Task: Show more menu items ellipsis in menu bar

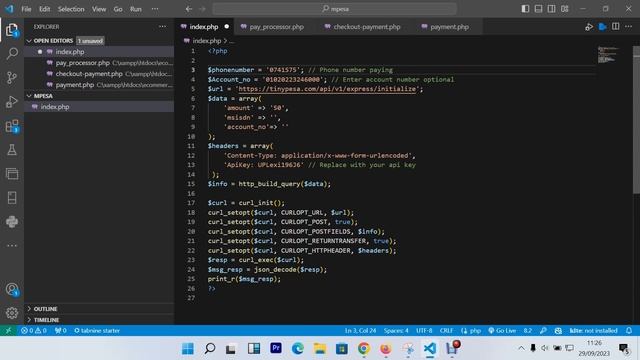Action: [155, 9]
